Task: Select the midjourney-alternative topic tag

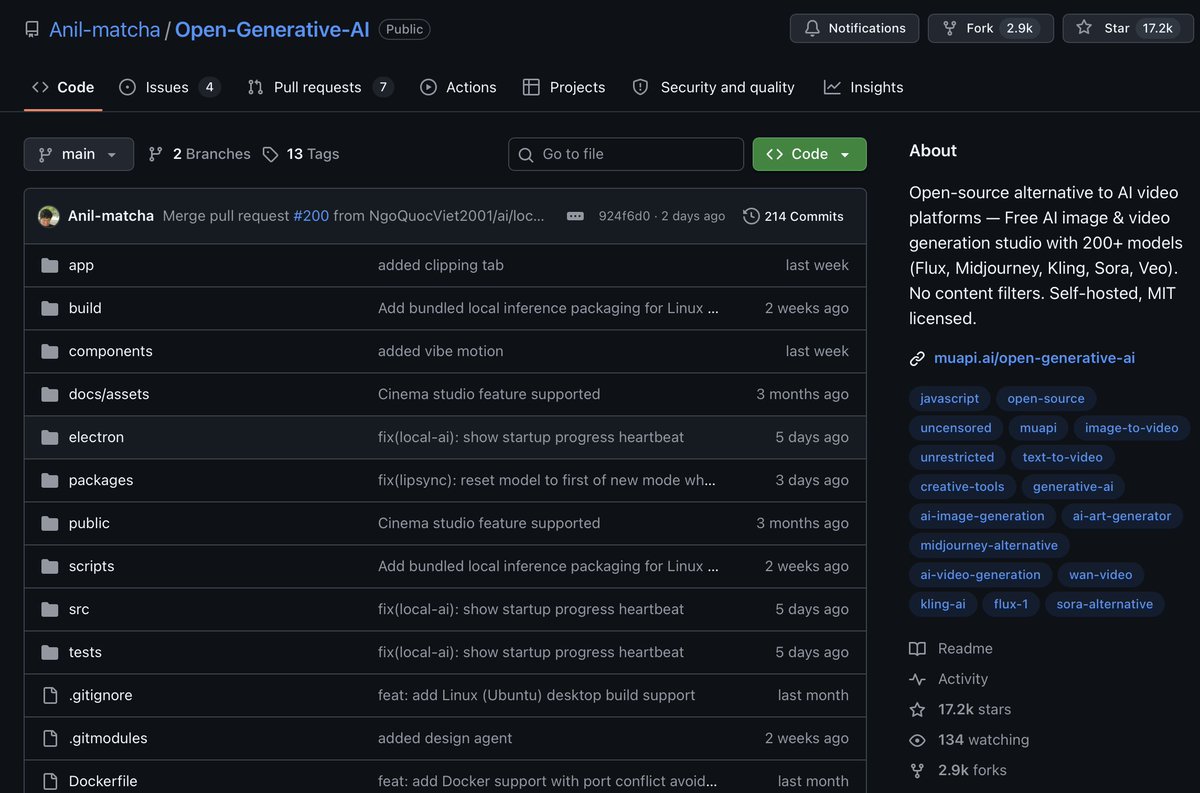Action: click(989, 545)
